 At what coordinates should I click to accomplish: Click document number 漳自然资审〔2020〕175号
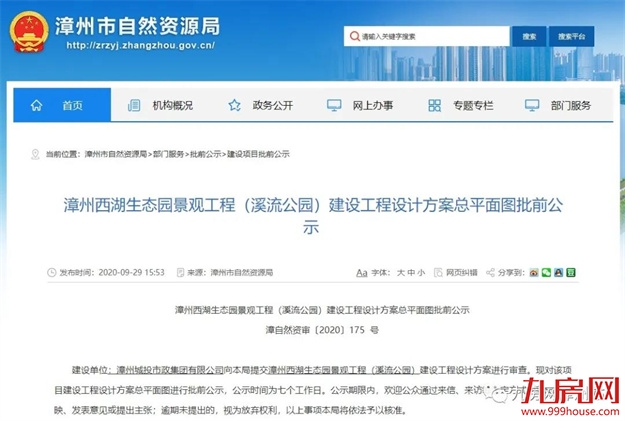(322, 330)
